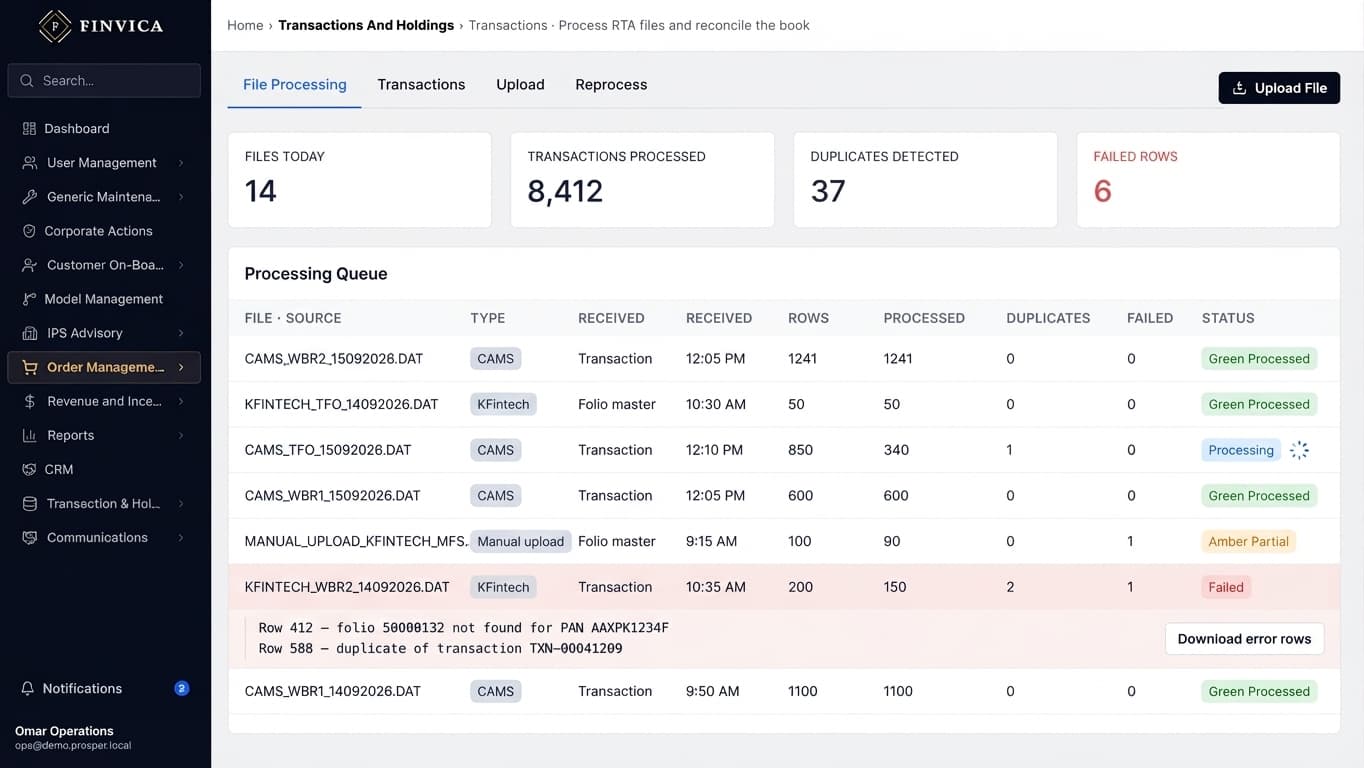Expand the IPS Advisory chevron

click(181, 333)
